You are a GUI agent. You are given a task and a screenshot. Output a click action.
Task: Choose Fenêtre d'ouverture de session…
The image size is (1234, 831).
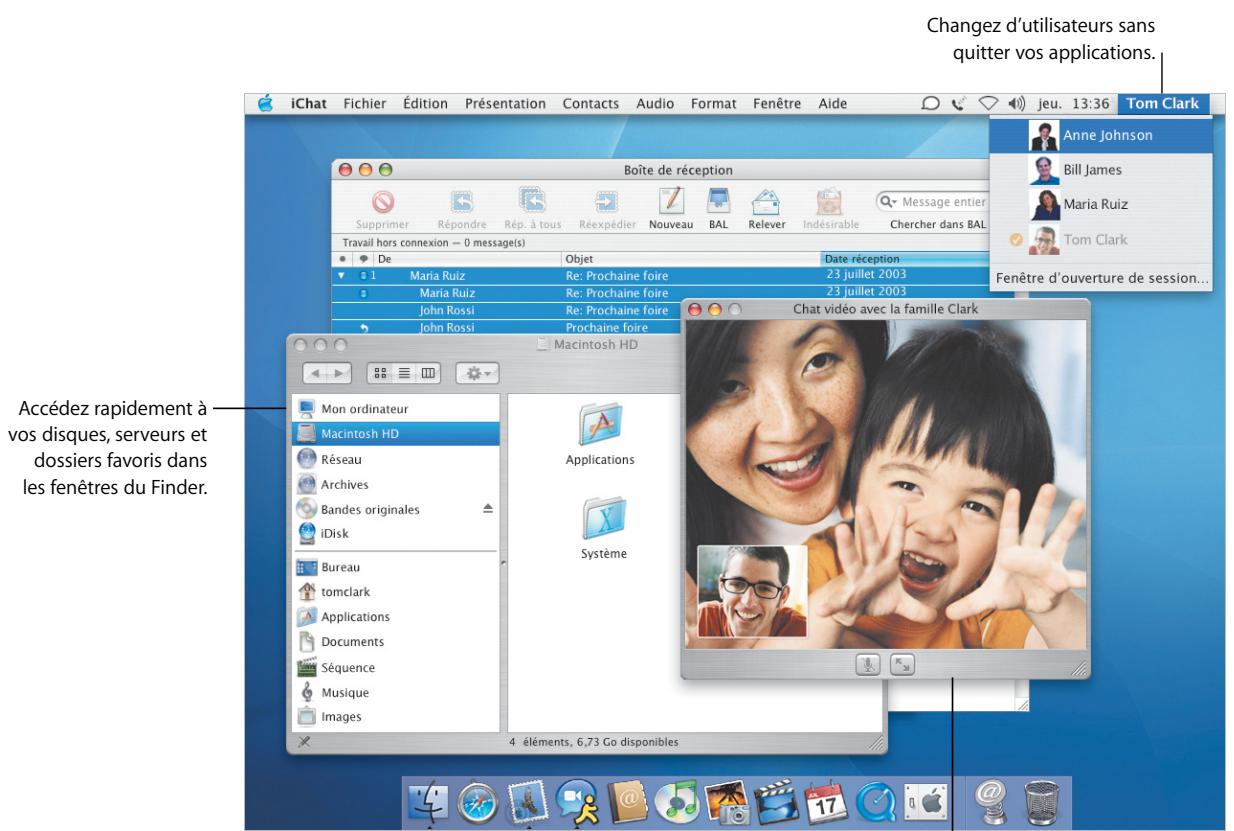click(1101, 277)
